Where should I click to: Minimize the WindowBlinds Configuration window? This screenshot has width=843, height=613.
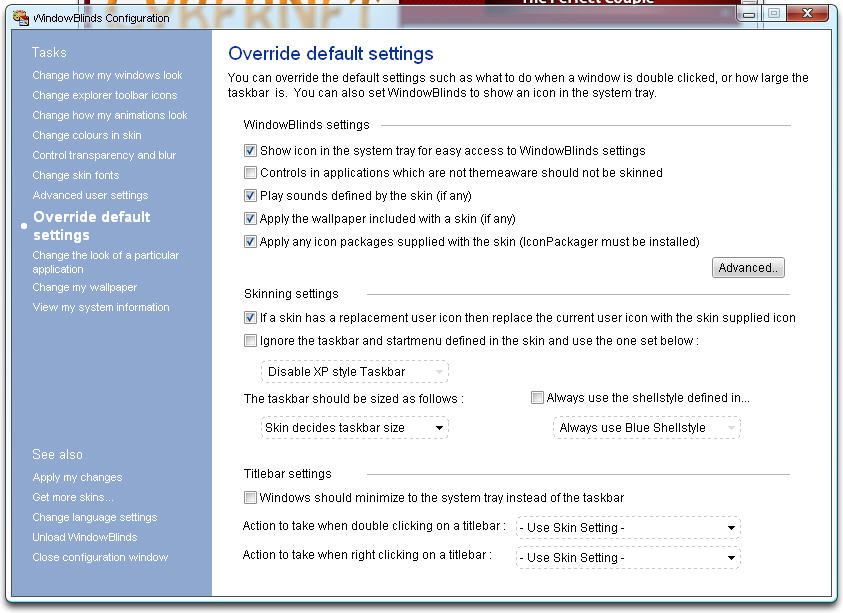[748, 14]
